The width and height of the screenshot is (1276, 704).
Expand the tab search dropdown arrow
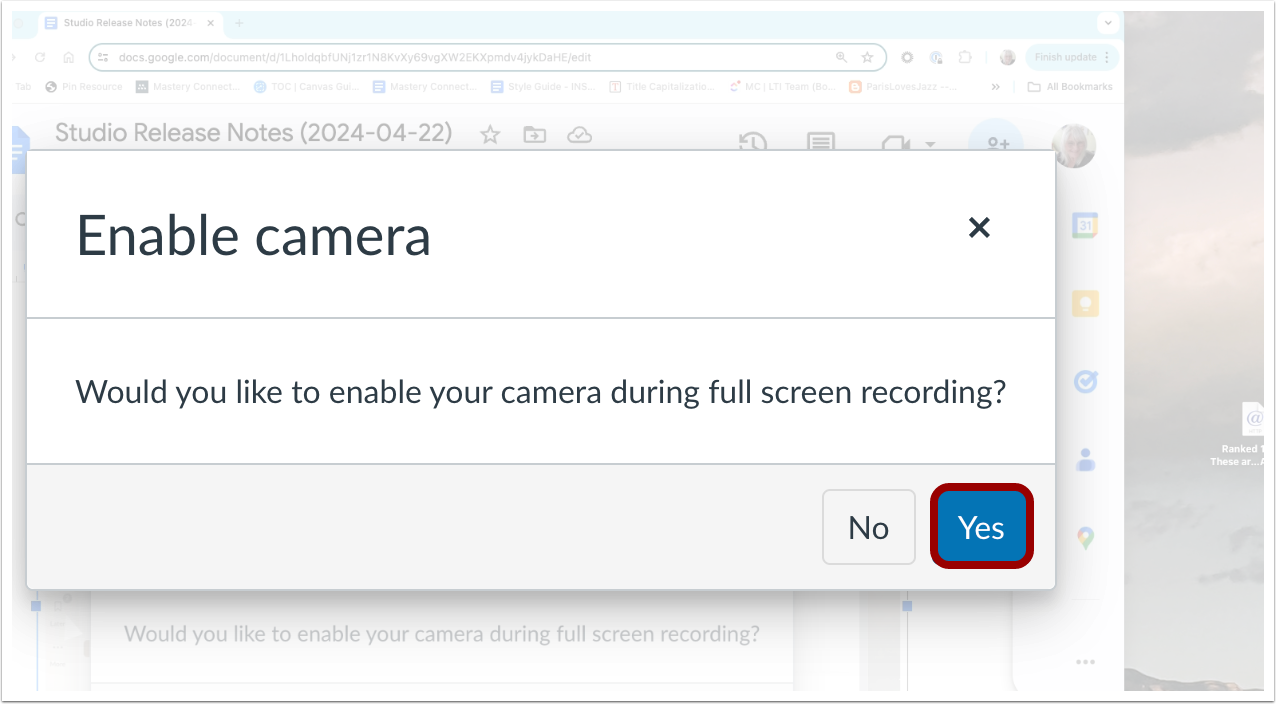(x=1108, y=22)
